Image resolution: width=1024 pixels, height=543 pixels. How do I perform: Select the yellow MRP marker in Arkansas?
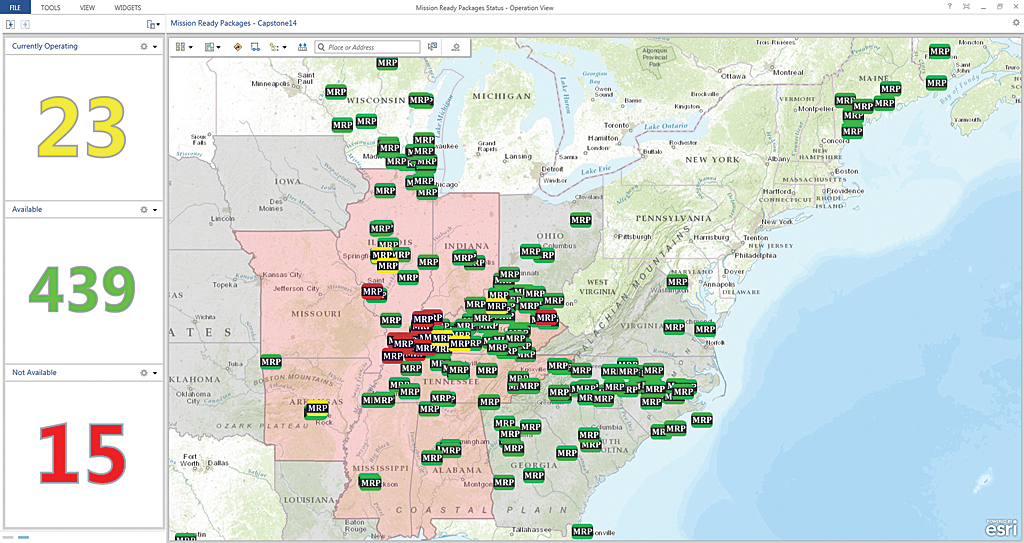[317, 410]
